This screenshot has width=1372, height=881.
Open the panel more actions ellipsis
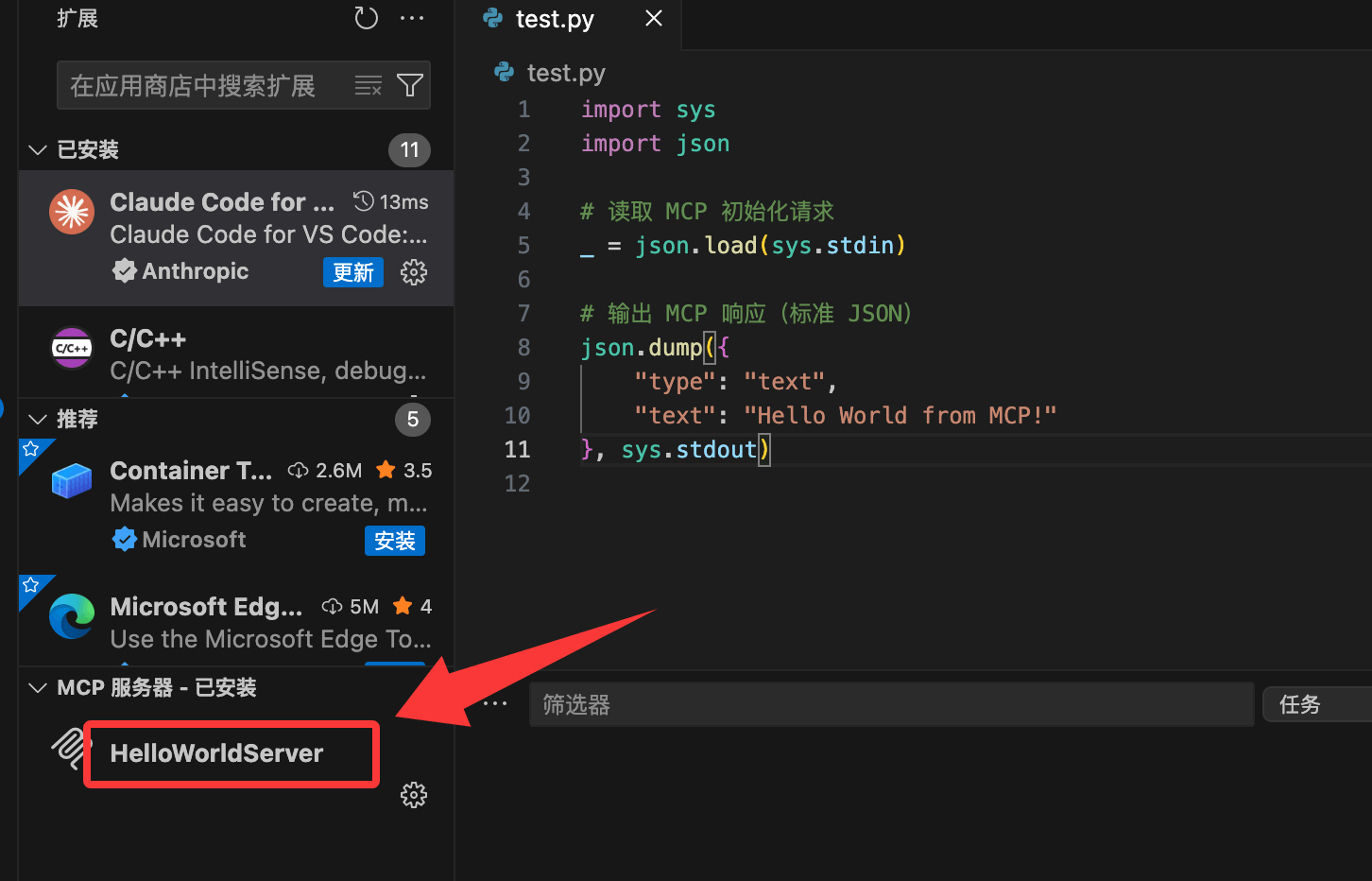click(x=495, y=704)
